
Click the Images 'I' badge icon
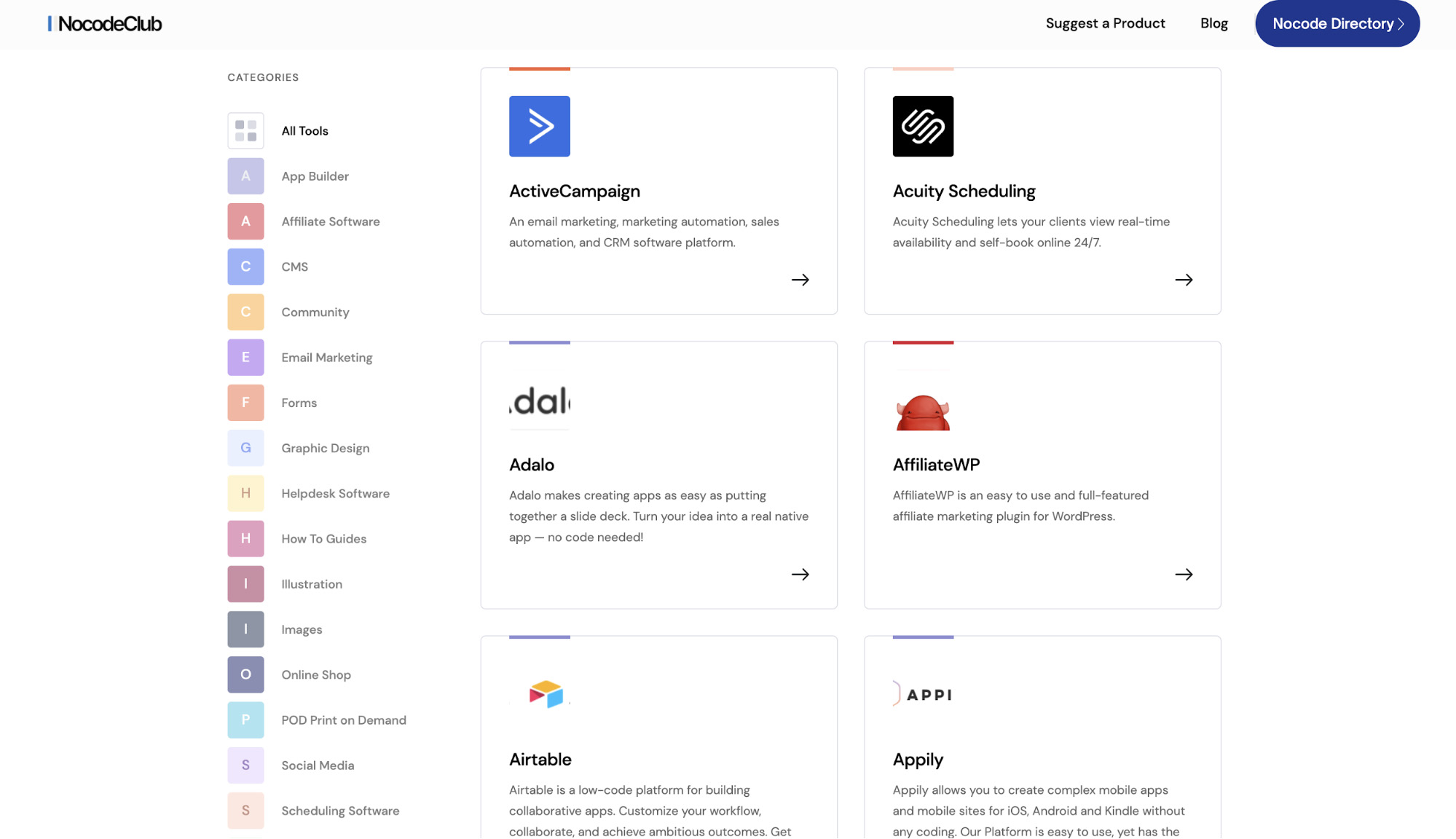tap(245, 629)
